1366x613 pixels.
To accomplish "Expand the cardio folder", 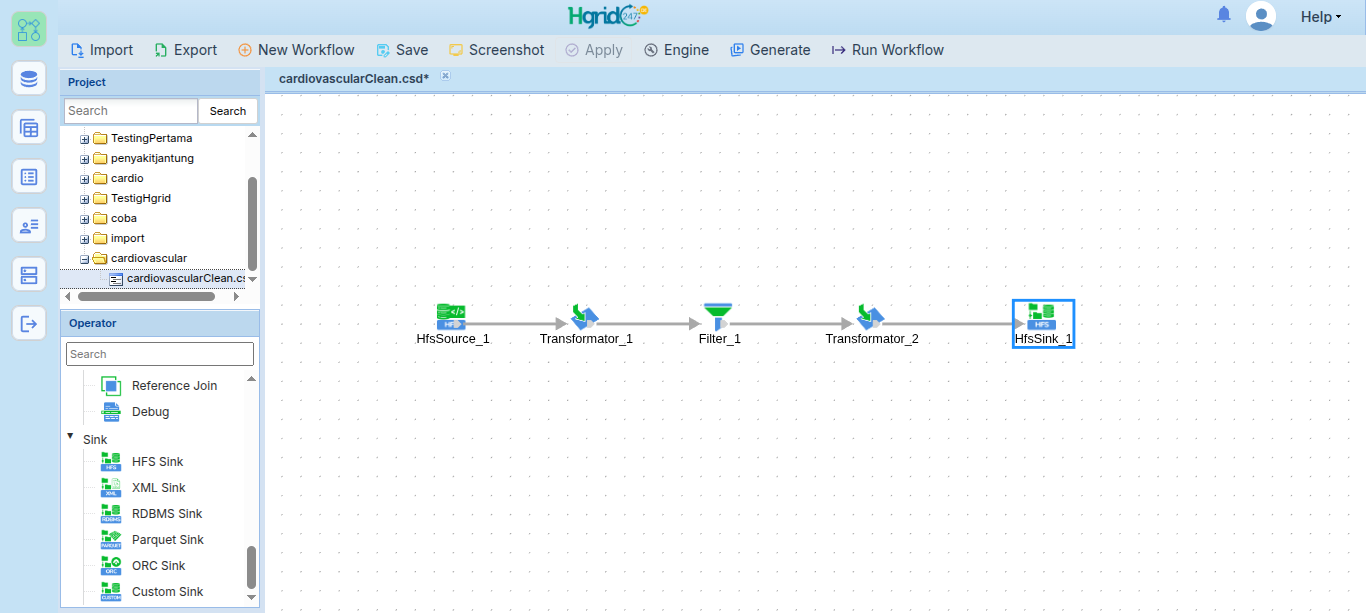I will pos(85,179).
